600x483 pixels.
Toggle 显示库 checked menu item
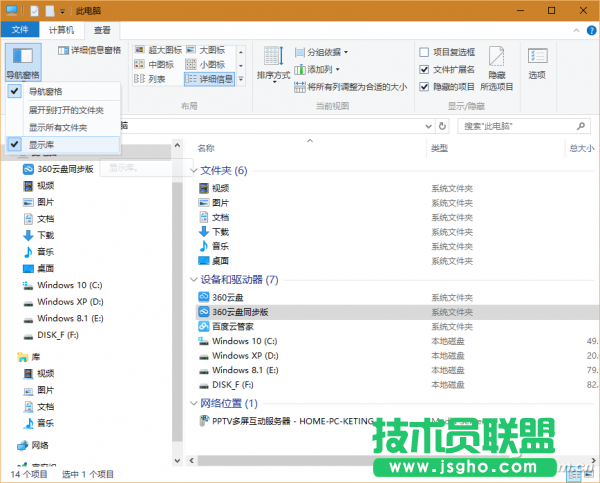pos(63,145)
